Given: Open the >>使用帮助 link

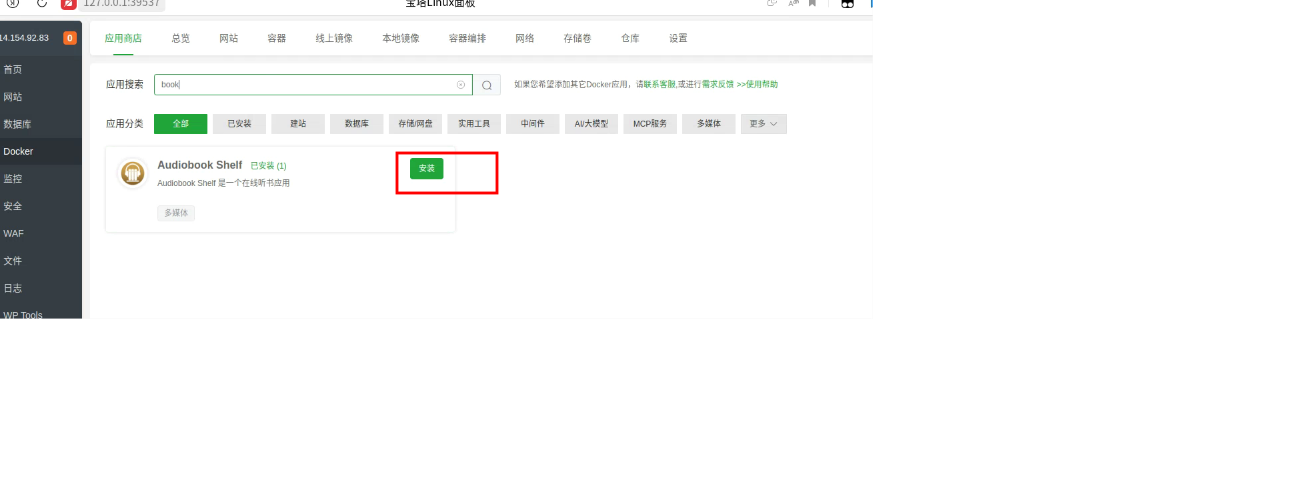Looking at the screenshot, I should pyautogui.click(x=757, y=85).
